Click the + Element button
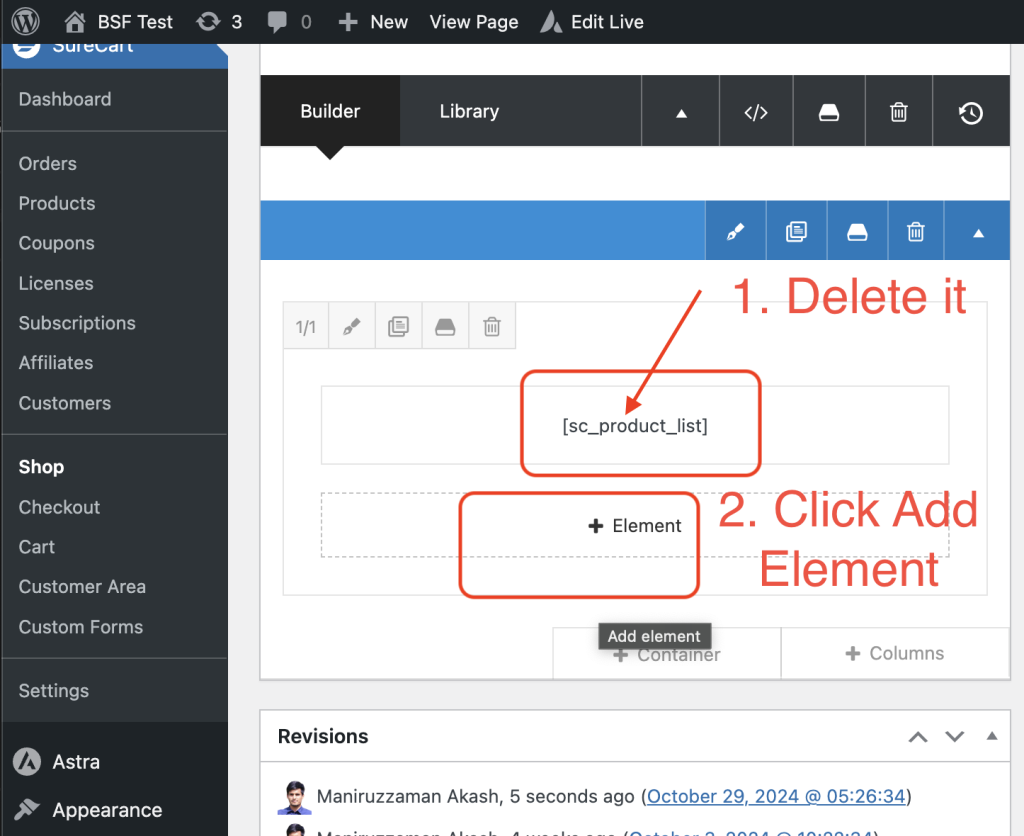 point(635,526)
